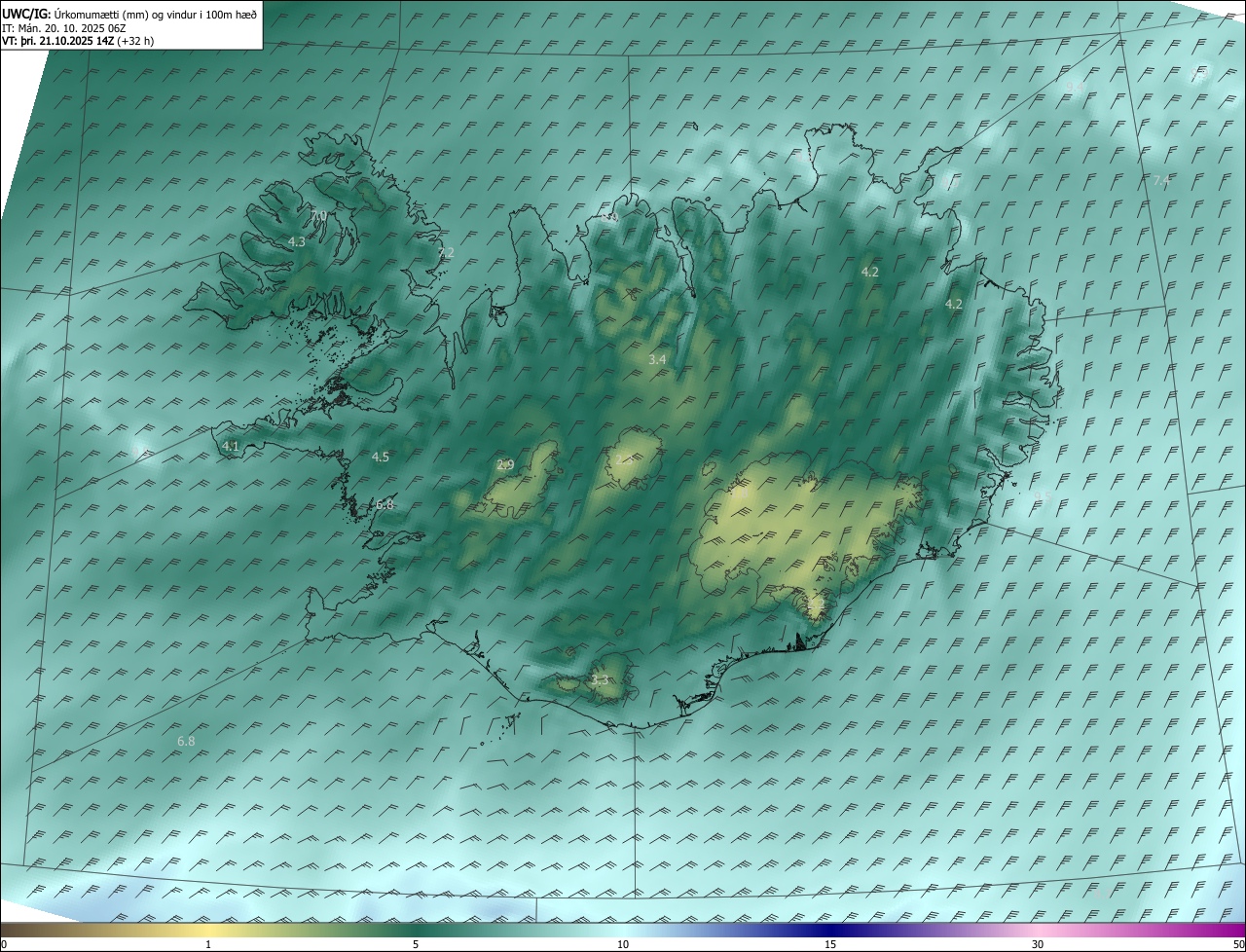Click the "UWC/IG:" map title label
The width and height of the screenshot is (1246, 952).
25,14
